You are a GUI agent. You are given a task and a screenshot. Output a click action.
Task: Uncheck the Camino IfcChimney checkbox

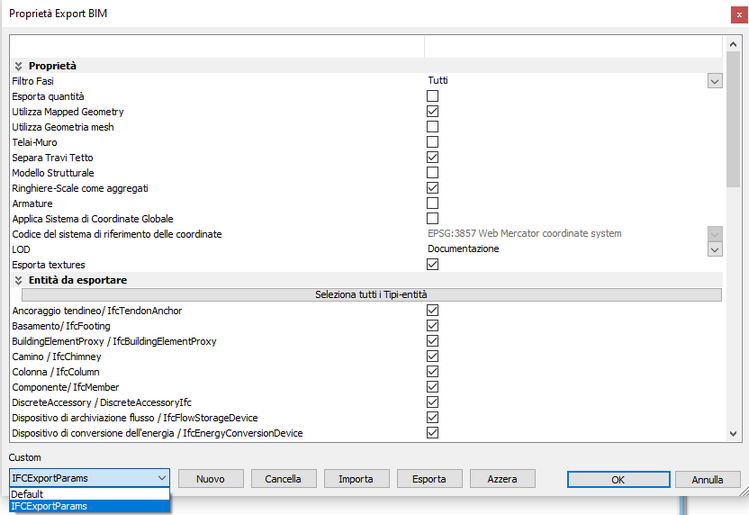(x=432, y=356)
